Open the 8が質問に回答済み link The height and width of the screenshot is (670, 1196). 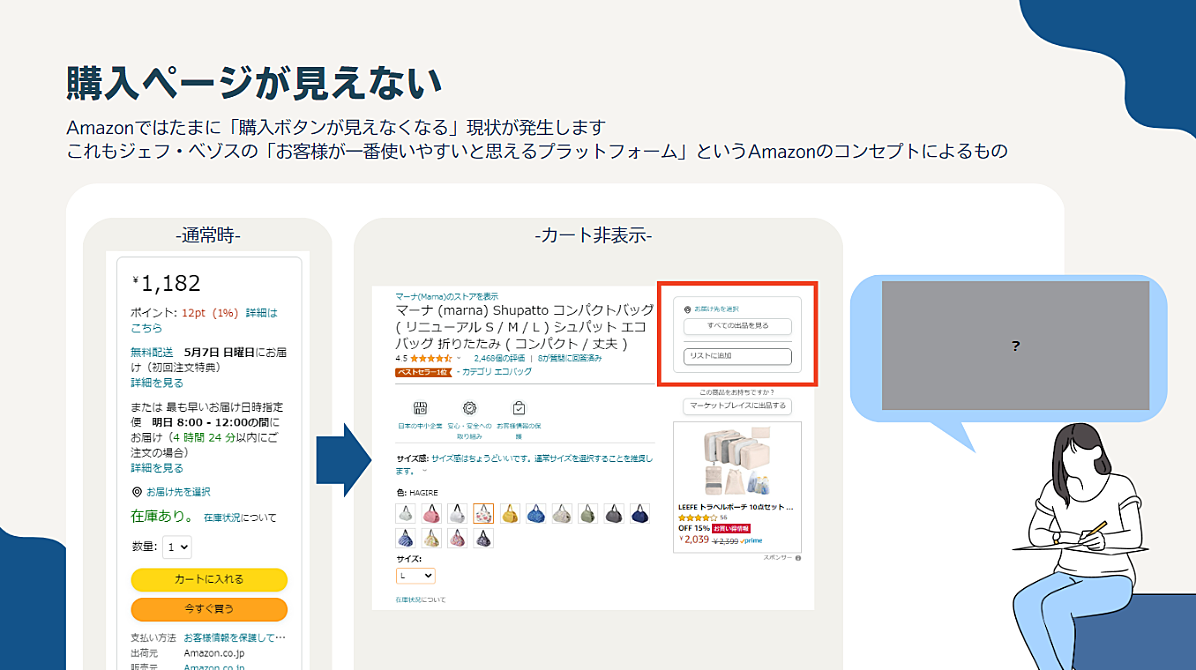pyautogui.click(x=570, y=358)
